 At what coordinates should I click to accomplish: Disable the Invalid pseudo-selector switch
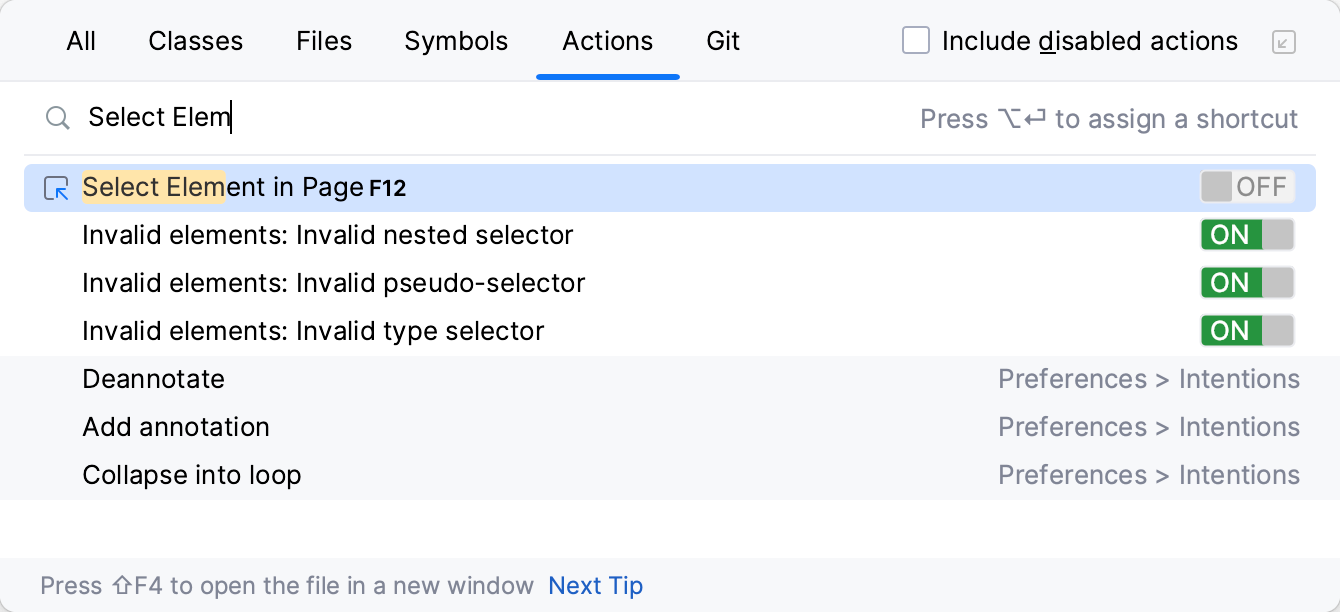pos(1247,283)
